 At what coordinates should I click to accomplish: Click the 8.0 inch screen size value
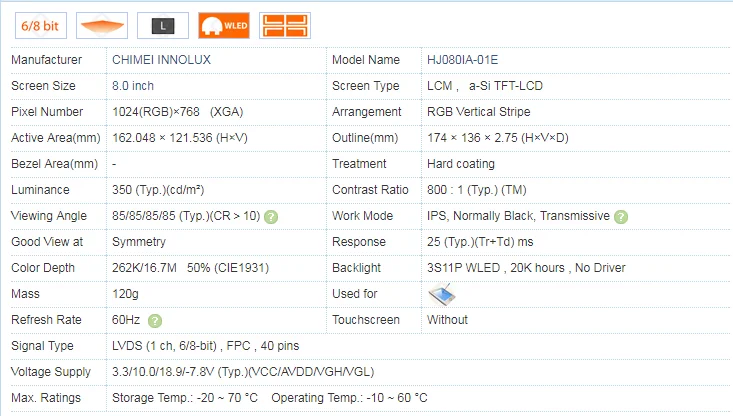(x=133, y=86)
